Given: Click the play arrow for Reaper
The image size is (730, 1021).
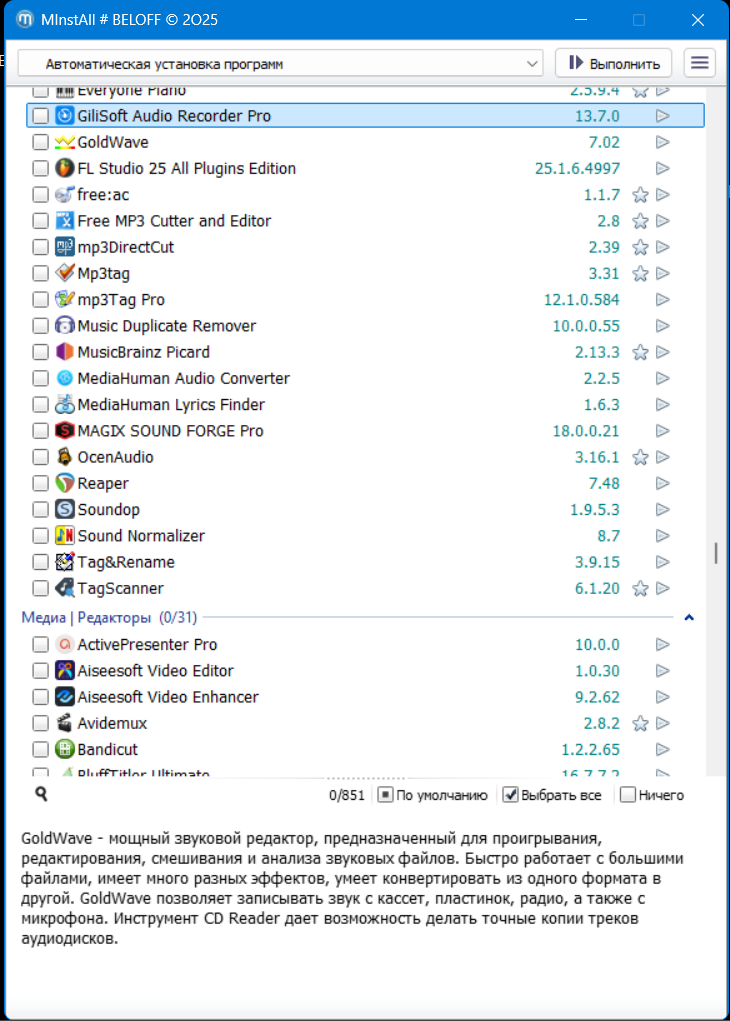Looking at the screenshot, I should tap(662, 483).
